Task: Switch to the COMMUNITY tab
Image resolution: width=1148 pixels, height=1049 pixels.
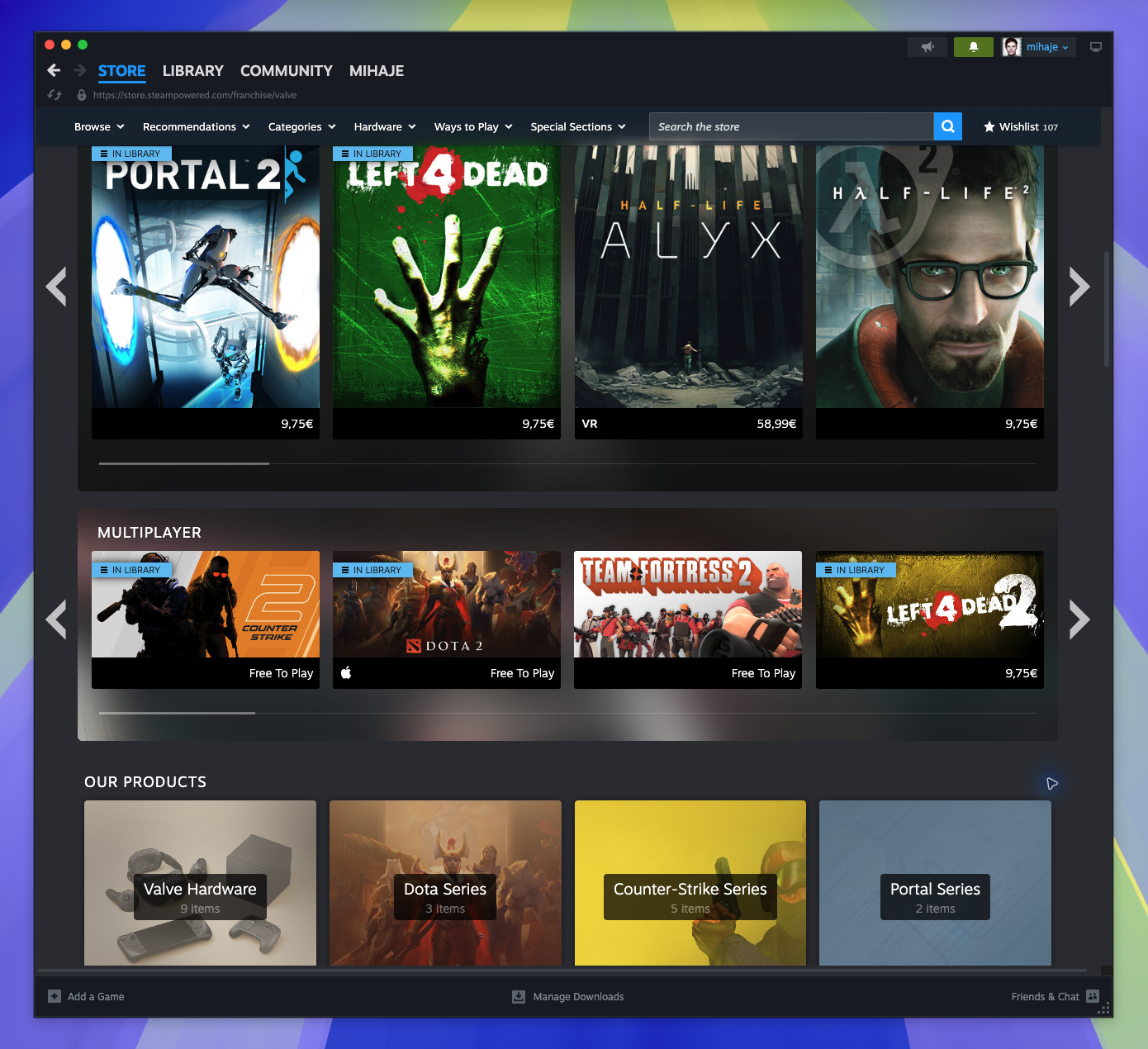Action: coord(287,71)
